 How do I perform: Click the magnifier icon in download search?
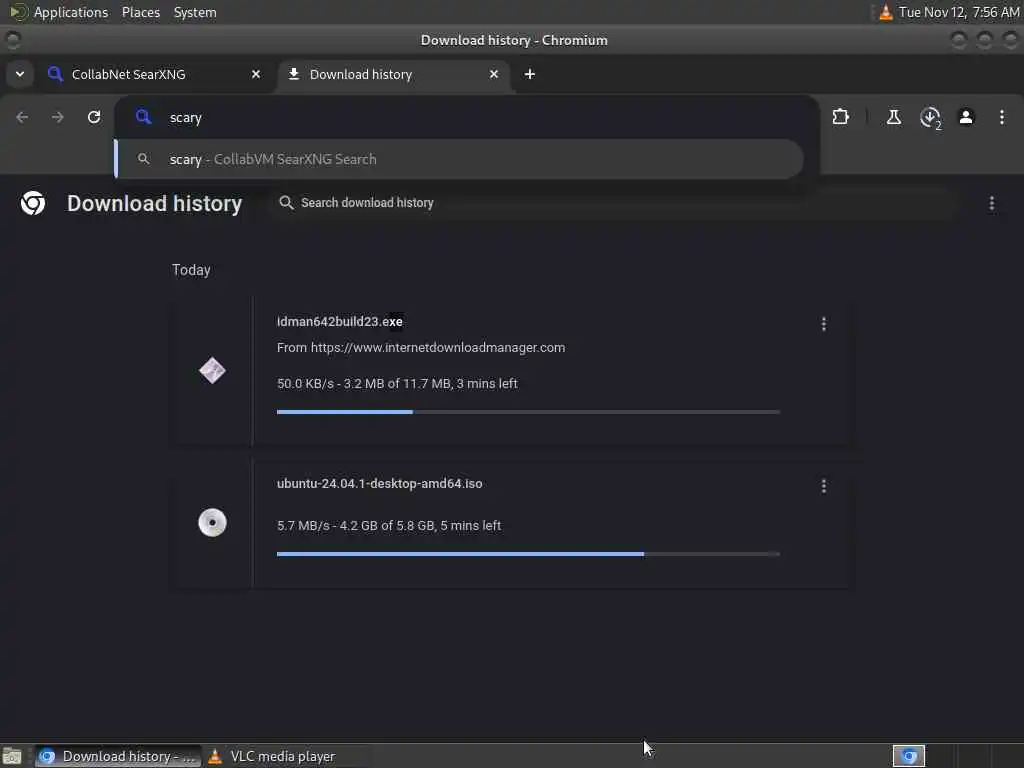pyautogui.click(x=286, y=203)
